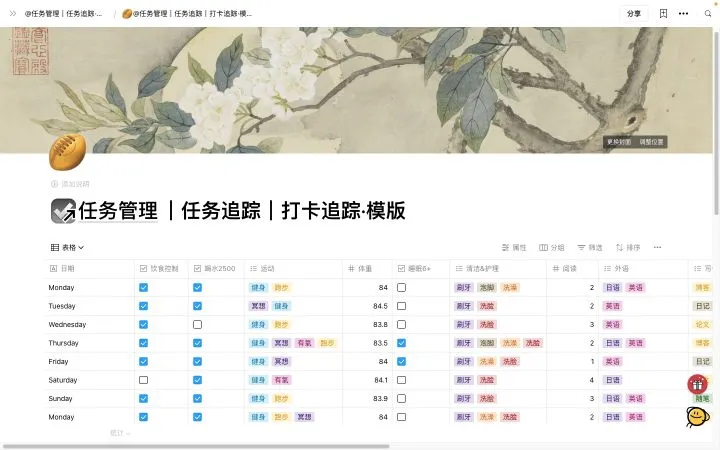Uncheck Tuesday's 饮食控制 checkbox
Viewport: 720px width, 450px height.
point(143,306)
